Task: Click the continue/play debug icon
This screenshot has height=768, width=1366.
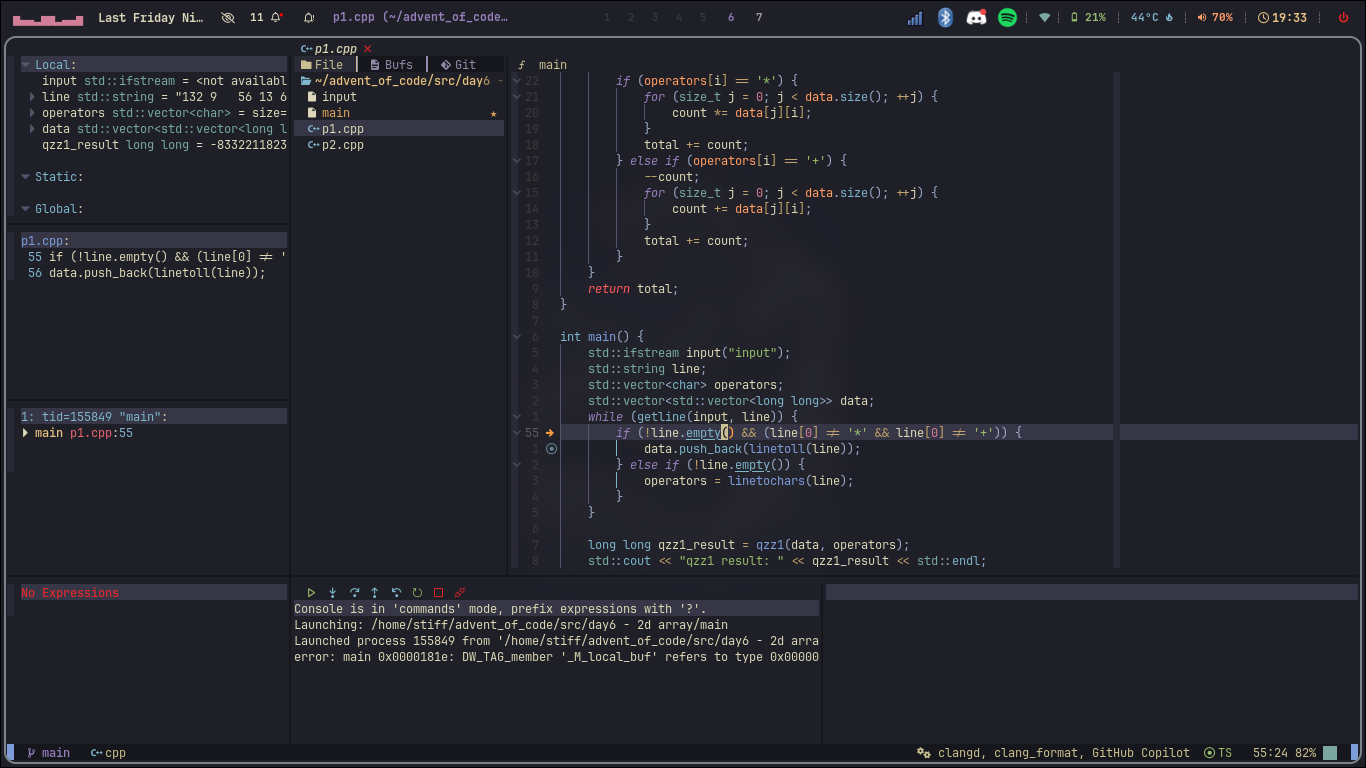Action: click(311, 592)
